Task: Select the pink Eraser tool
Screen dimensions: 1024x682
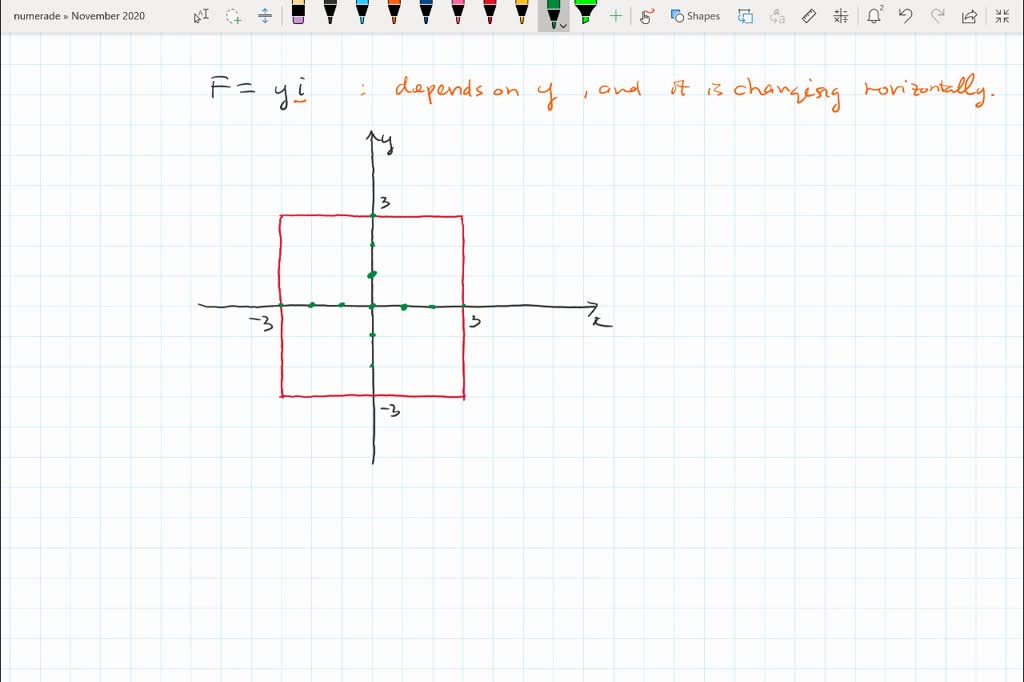Action: tap(297, 15)
